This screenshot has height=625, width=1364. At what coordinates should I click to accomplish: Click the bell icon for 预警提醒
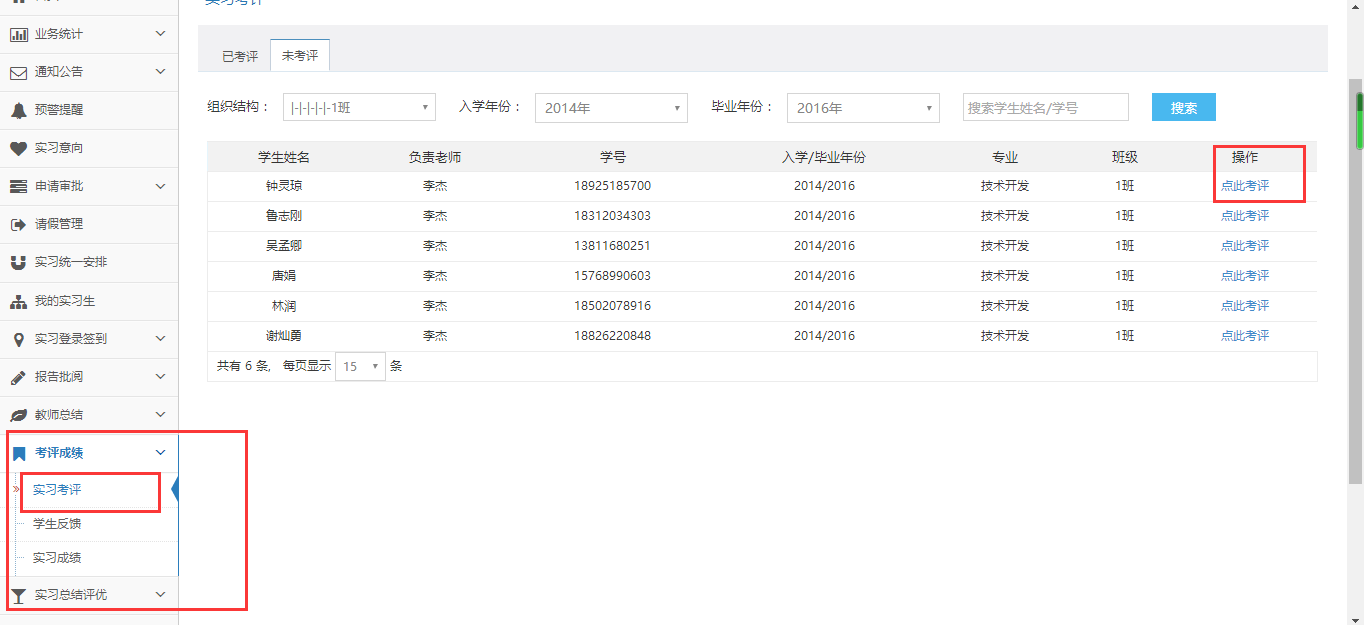point(18,110)
